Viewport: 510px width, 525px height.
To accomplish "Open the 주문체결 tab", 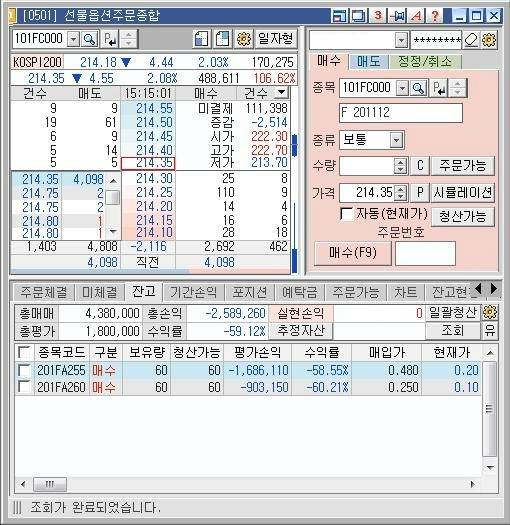I will [44, 293].
